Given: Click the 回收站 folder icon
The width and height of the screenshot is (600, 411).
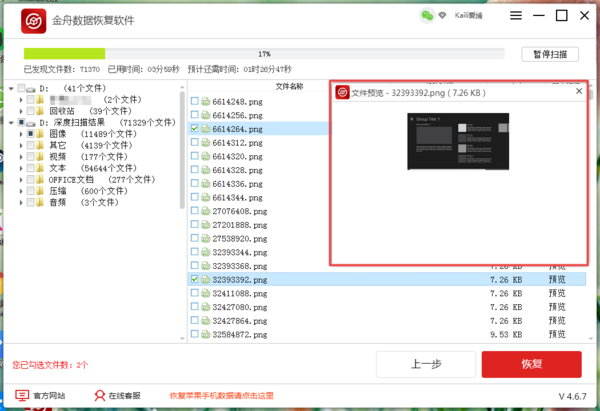Looking at the screenshot, I should pyautogui.click(x=40, y=111).
